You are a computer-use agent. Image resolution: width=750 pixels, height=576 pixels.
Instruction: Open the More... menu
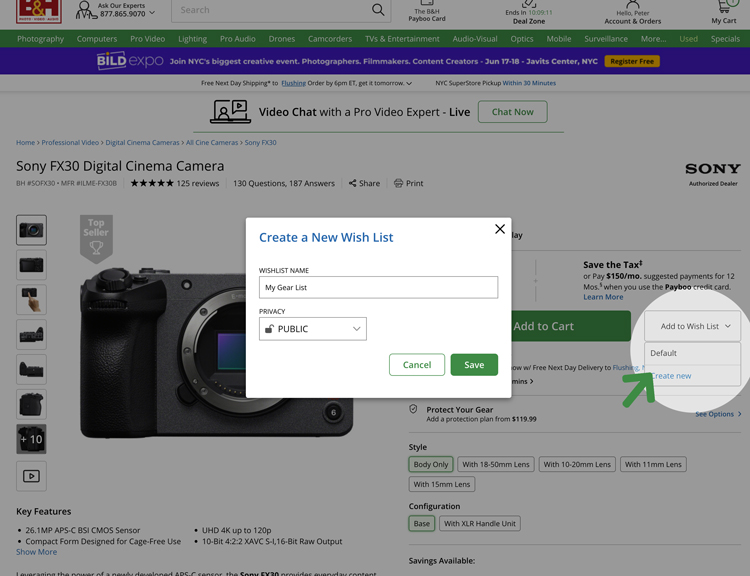pyautogui.click(x=653, y=39)
